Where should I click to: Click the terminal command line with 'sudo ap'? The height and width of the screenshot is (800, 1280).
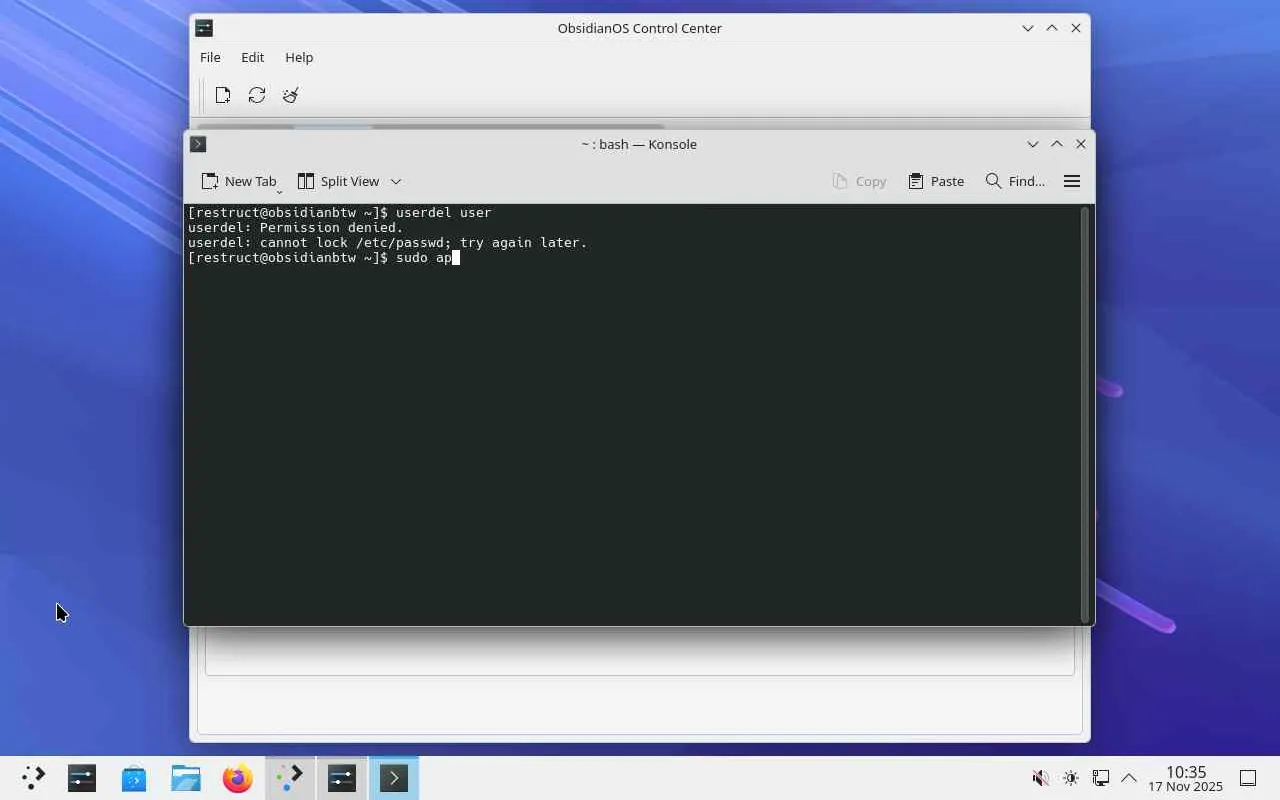point(323,258)
